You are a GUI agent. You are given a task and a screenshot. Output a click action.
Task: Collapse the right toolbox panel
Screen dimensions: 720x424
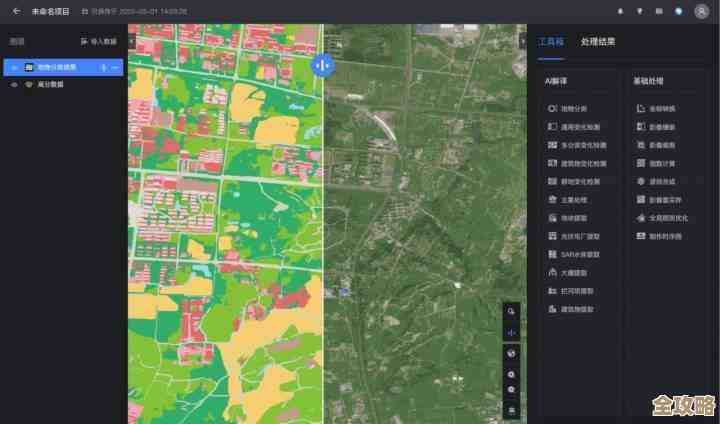pos(522,41)
